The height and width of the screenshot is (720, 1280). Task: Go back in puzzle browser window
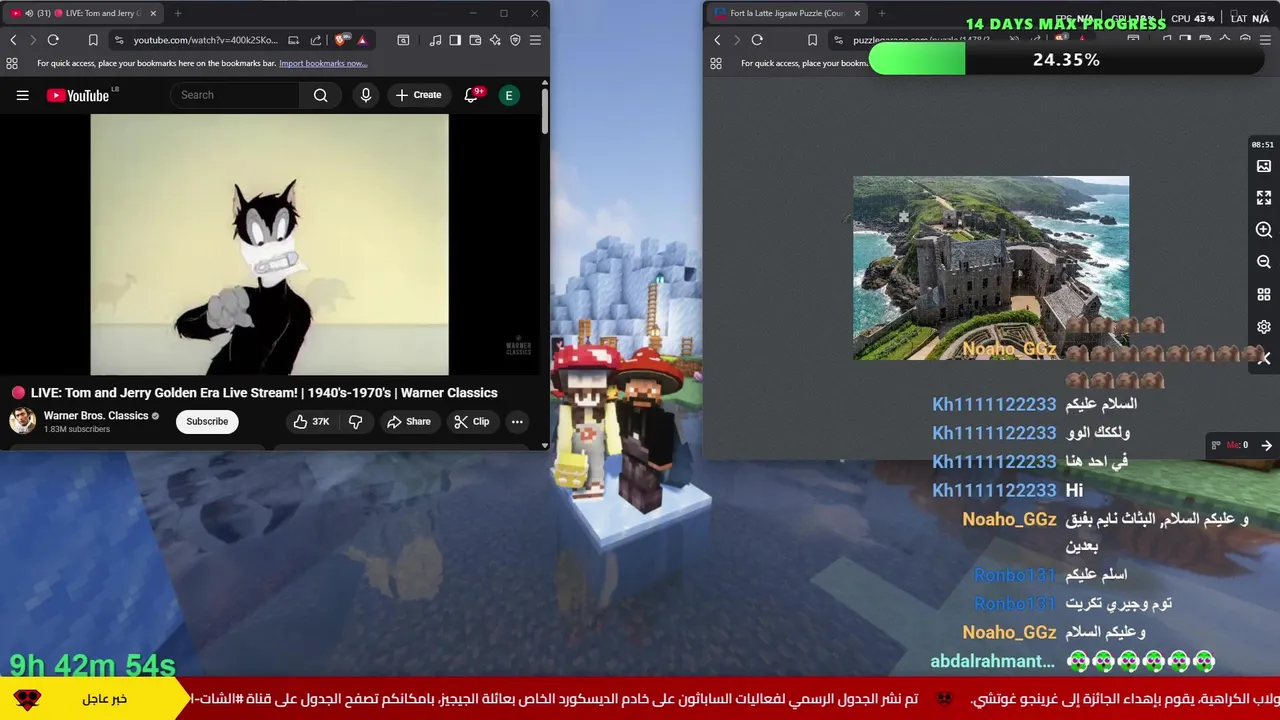pos(717,40)
